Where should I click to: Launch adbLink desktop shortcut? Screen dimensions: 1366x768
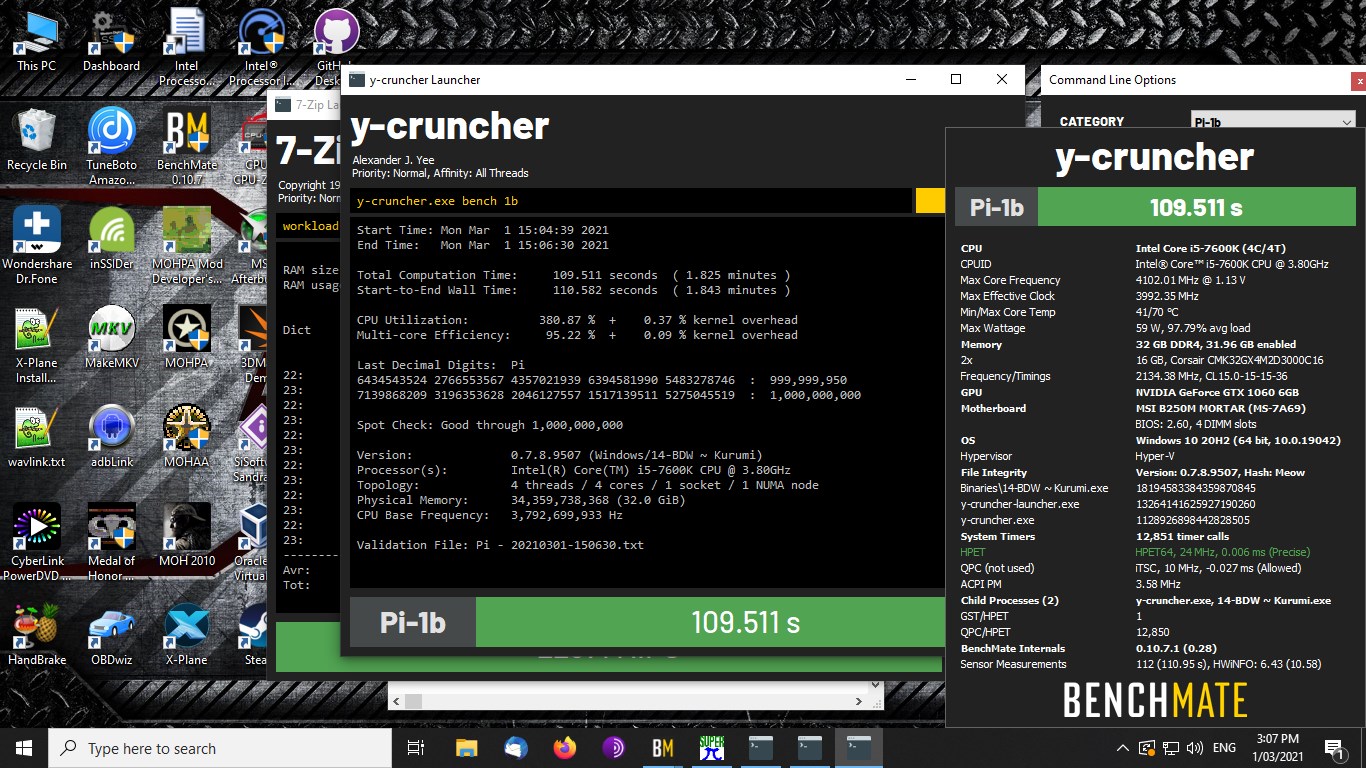[111, 436]
